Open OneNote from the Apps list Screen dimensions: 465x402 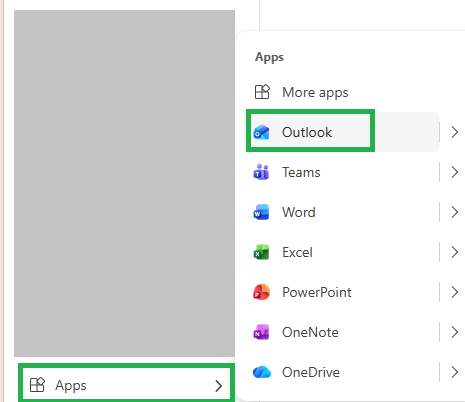pyautogui.click(x=343, y=332)
